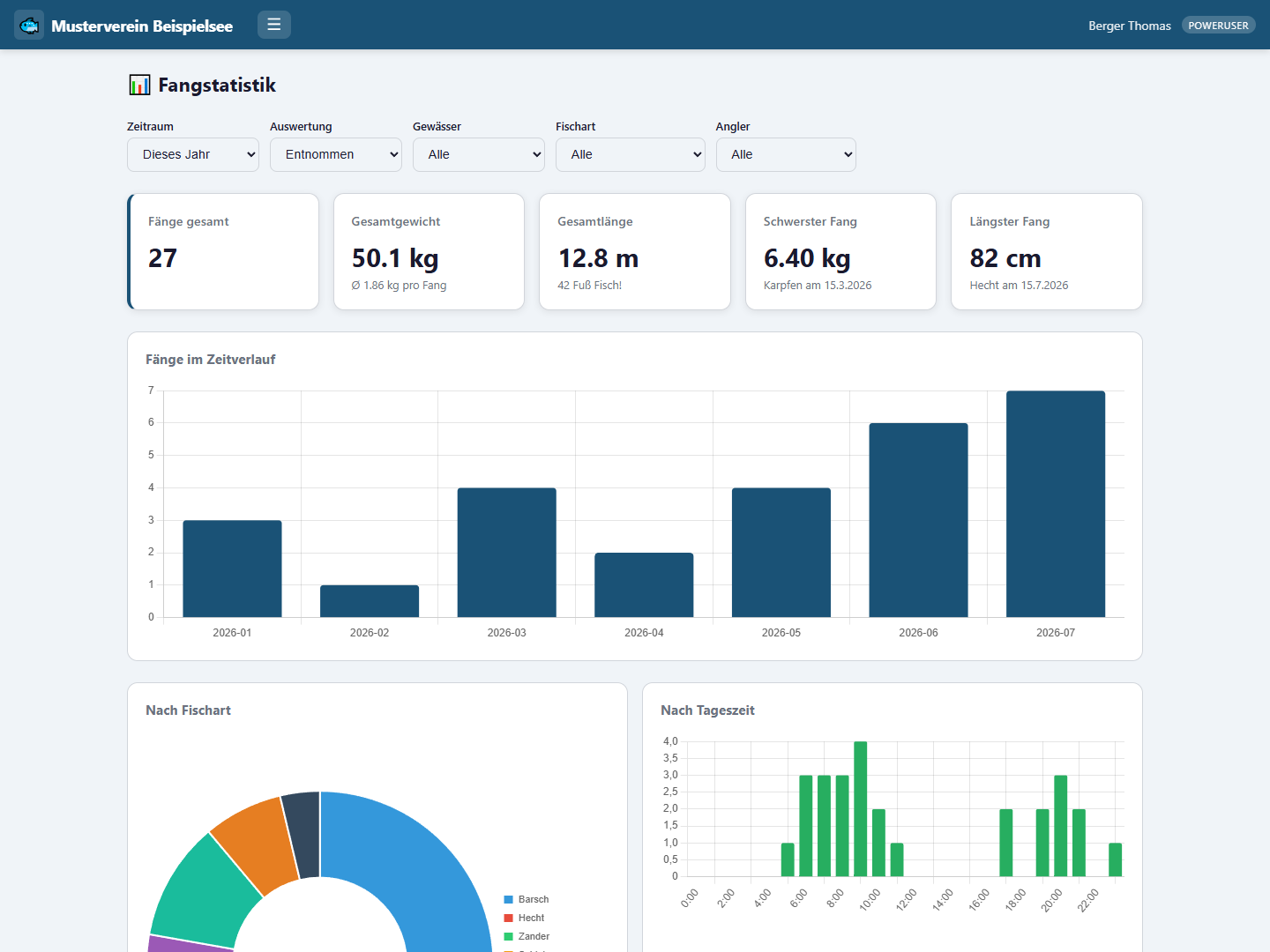This screenshot has width=1270, height=952.
Task: Click the Musterverein Beispielsee site title
Action: (142, 26)
